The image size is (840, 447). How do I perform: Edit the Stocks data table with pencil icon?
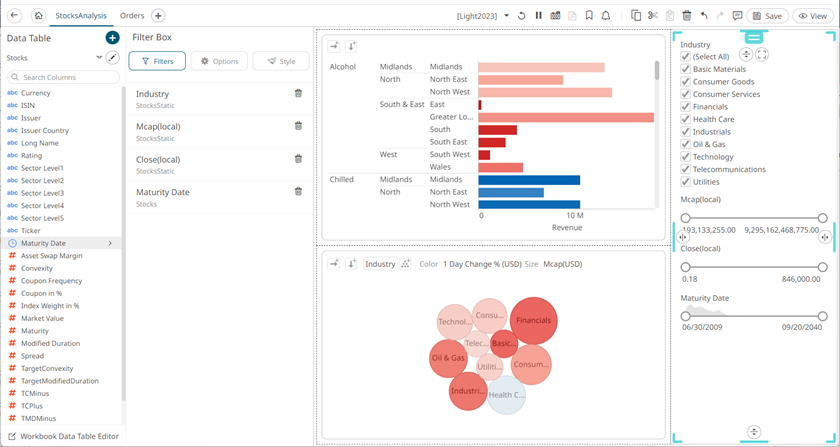pyautogui.click(x=113, y=58)
